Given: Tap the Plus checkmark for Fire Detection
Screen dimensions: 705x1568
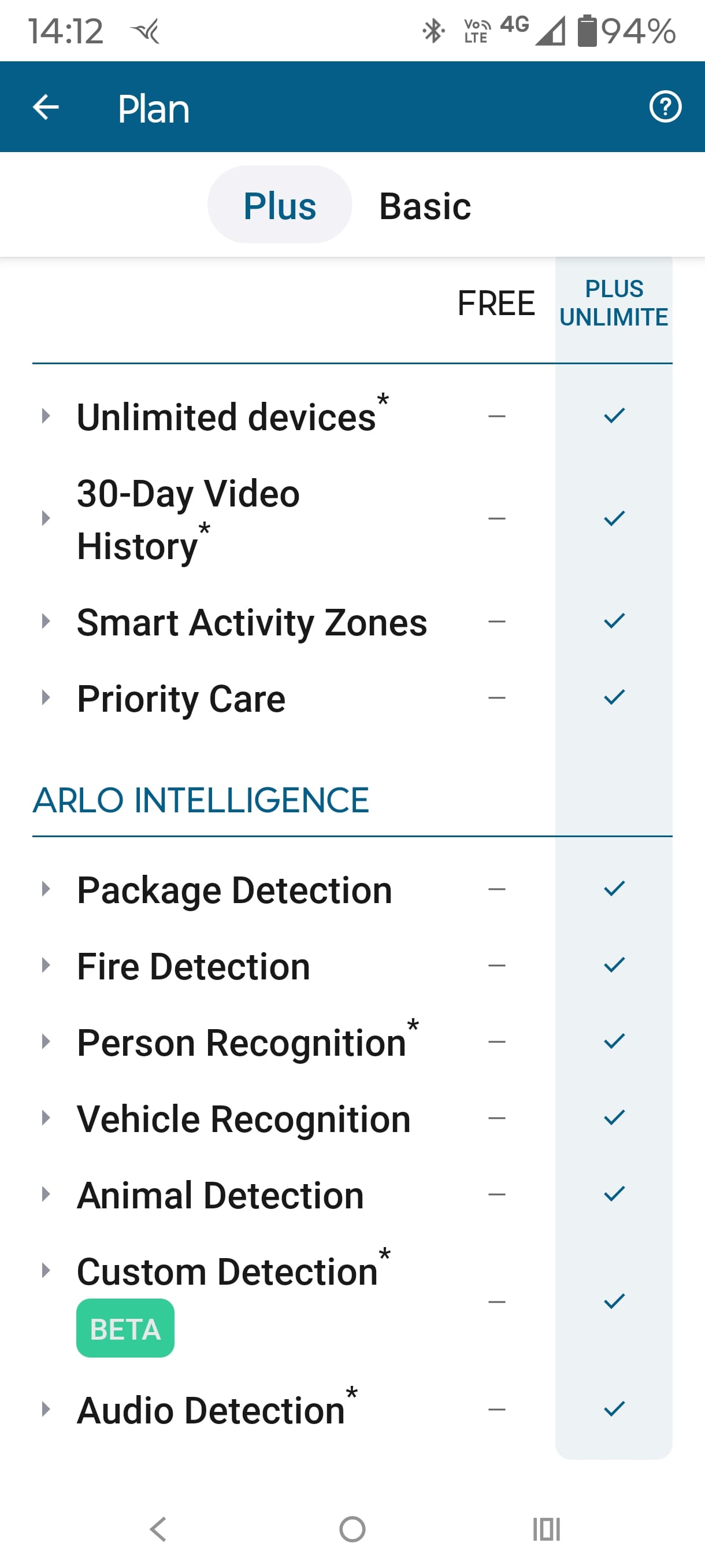Looking at the screenshot, I should [614, 966].
